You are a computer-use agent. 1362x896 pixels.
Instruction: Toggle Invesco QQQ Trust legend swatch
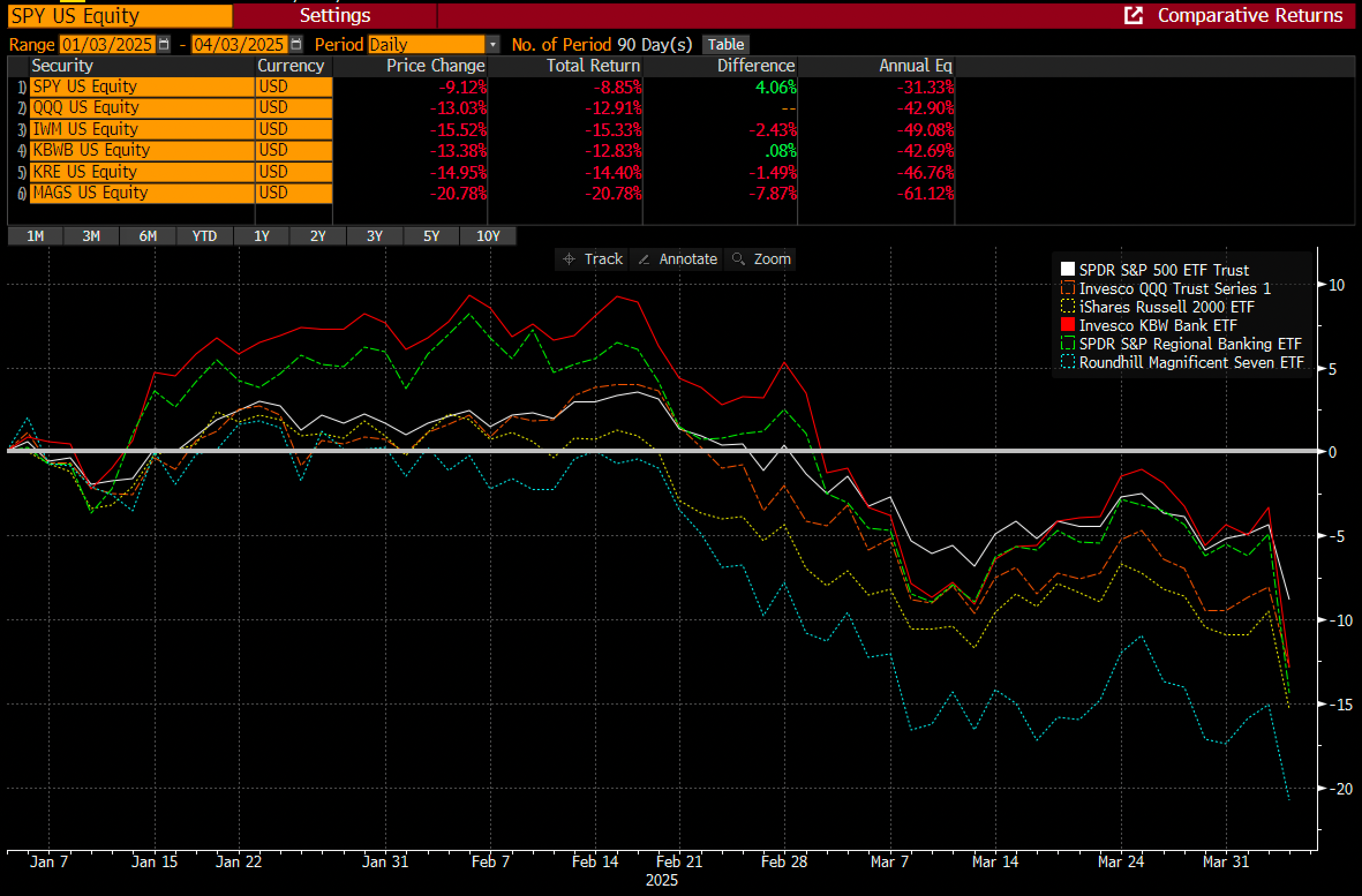point(1067,288)
